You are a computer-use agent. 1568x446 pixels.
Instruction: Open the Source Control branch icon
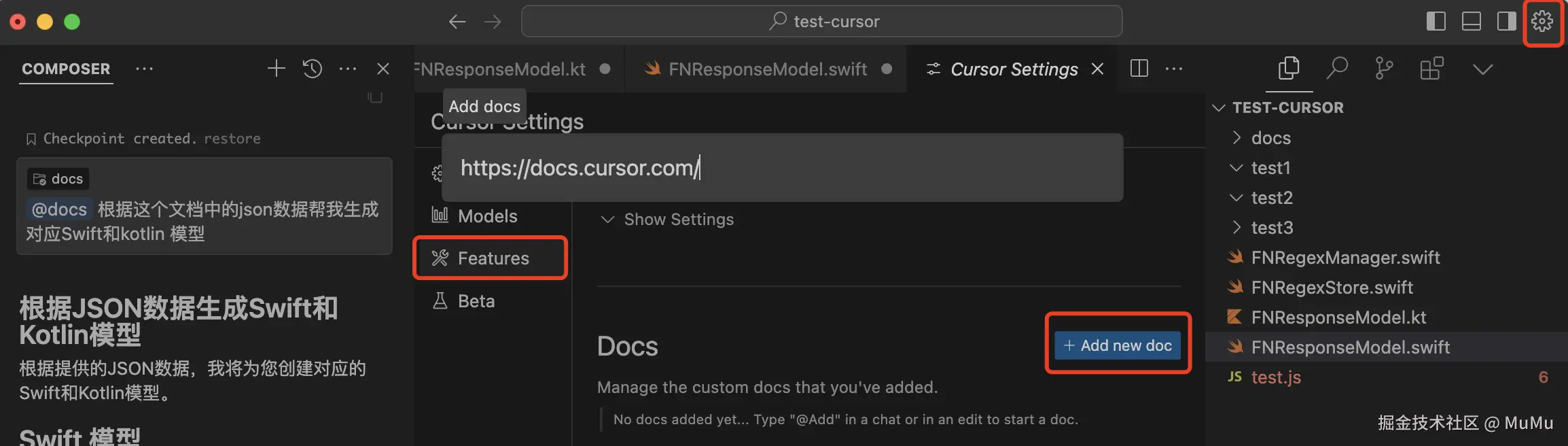(x=1384, y=69)
